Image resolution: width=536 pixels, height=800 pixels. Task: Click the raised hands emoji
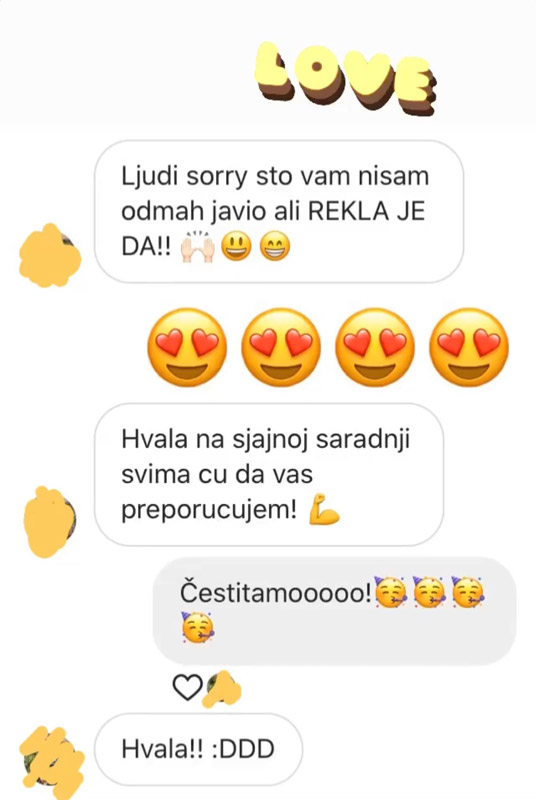[197, 246]
